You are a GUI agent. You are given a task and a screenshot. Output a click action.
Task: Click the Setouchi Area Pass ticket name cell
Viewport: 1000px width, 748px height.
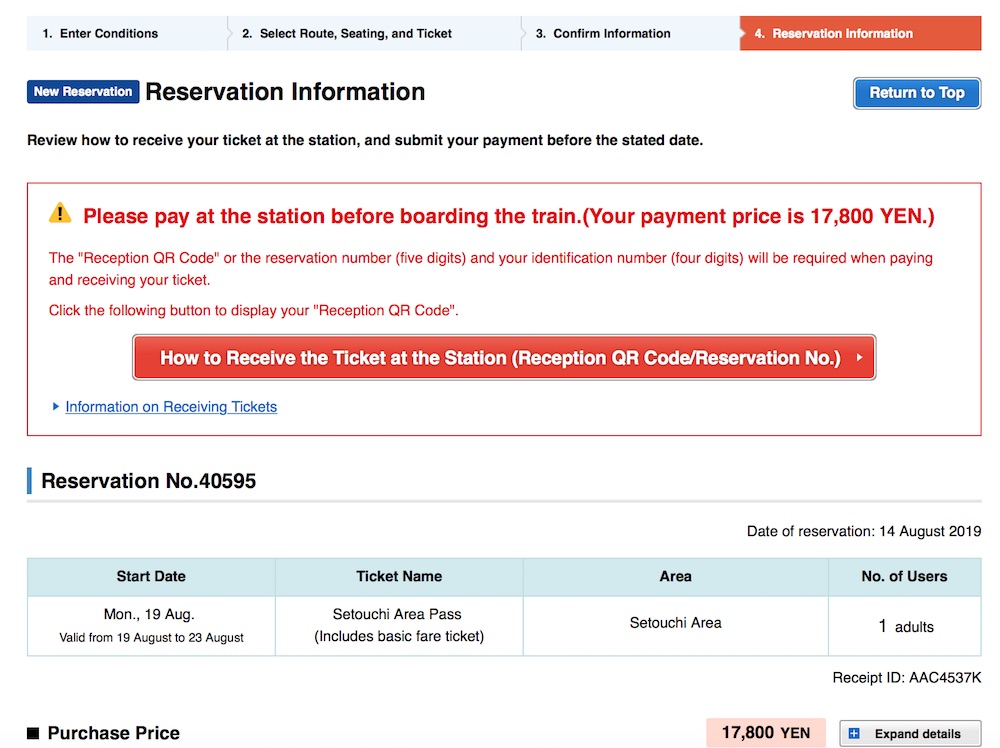(398, 625)
